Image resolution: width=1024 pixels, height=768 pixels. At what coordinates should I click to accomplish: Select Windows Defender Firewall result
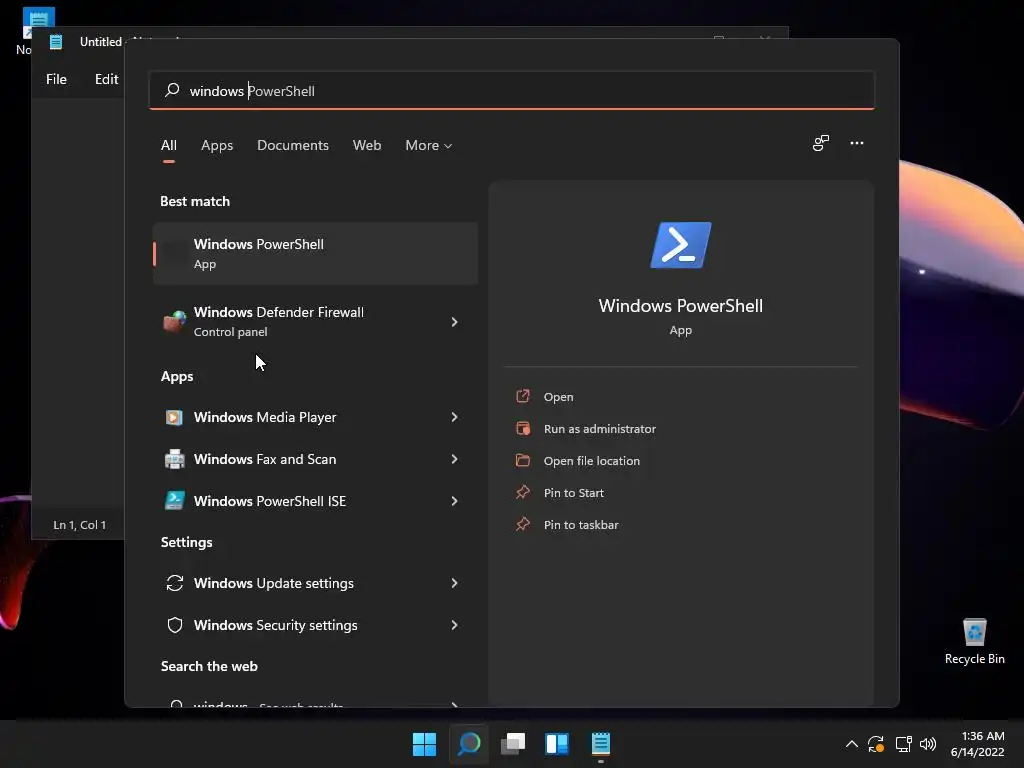[315, 322]
